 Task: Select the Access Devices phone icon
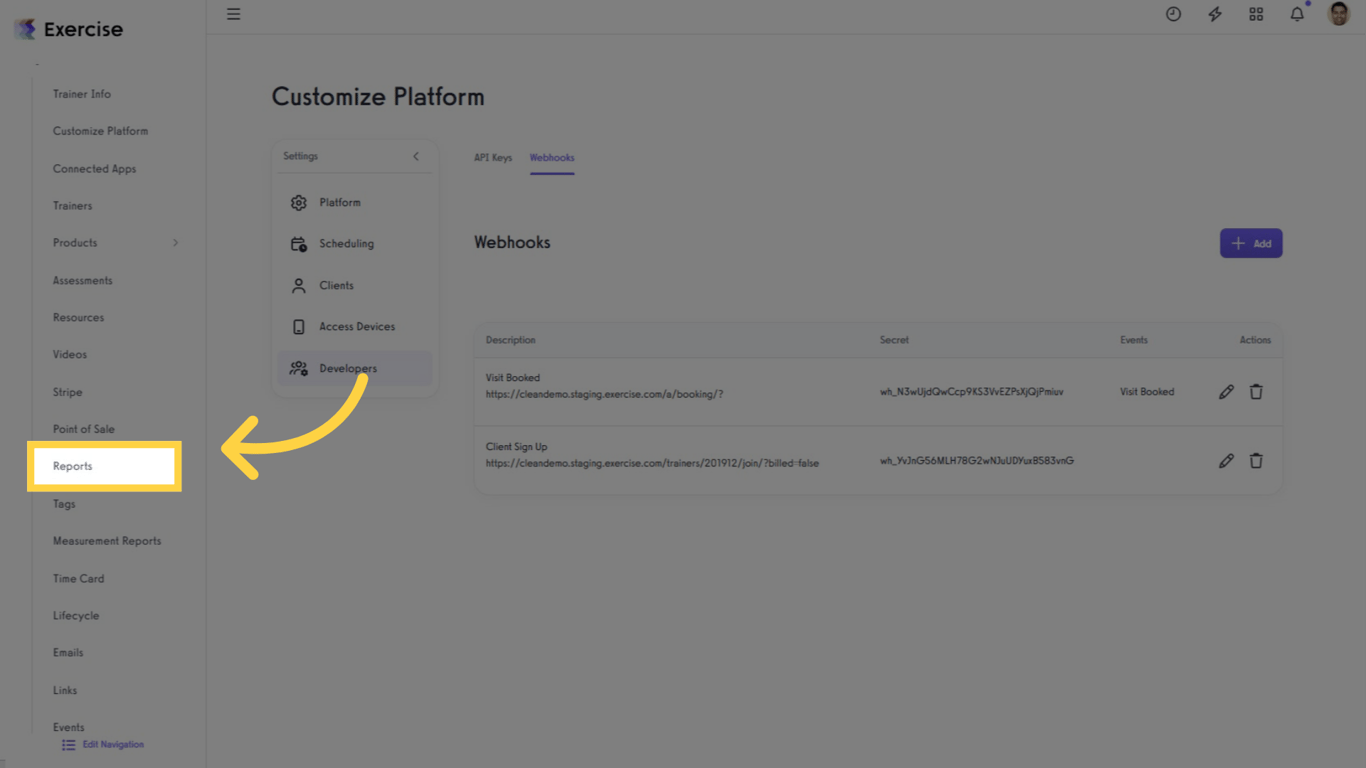click(298, 326)
